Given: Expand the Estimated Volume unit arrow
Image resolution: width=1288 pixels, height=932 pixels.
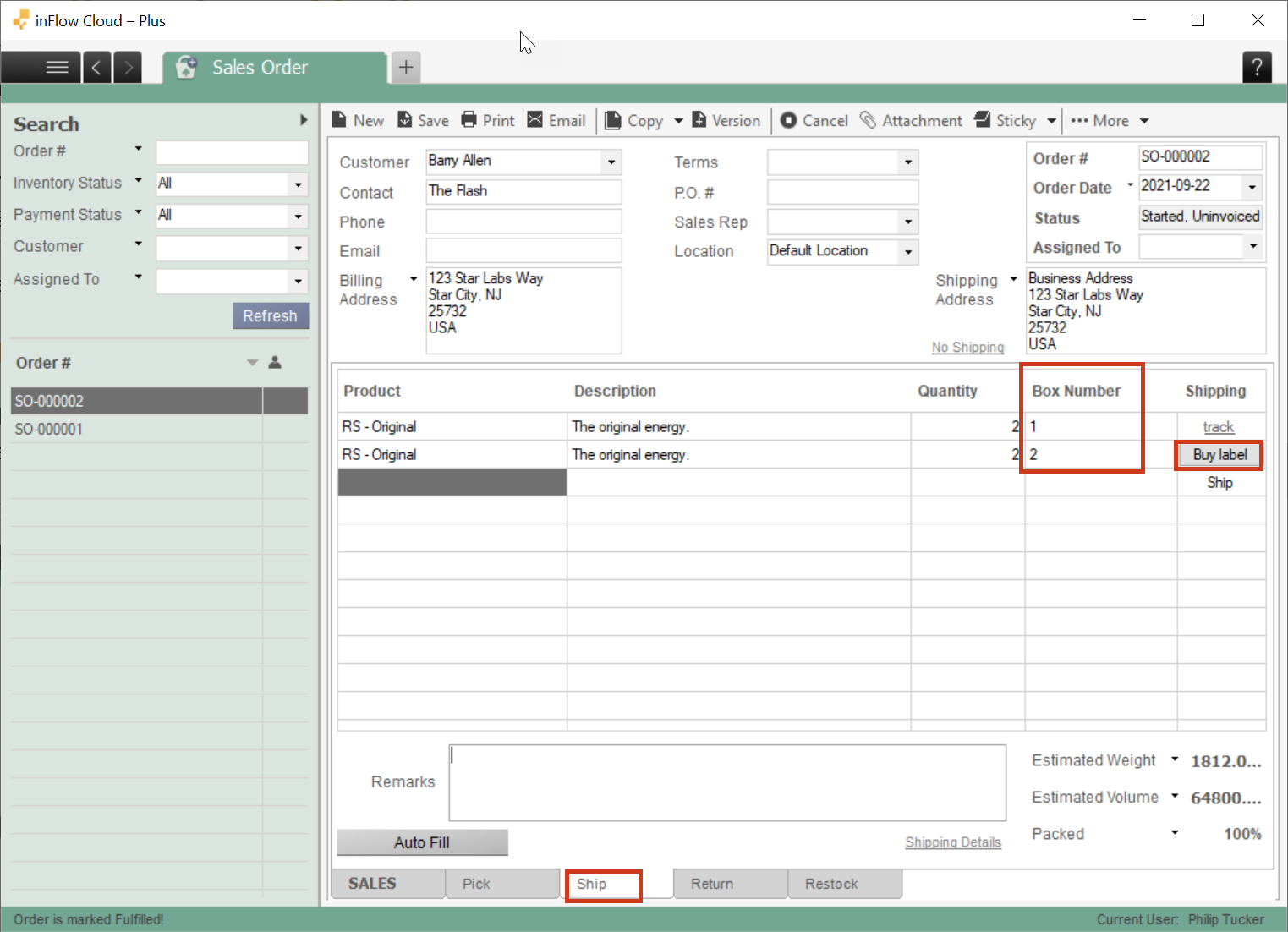Looking at the screenshot, I should coord(1175,796).
